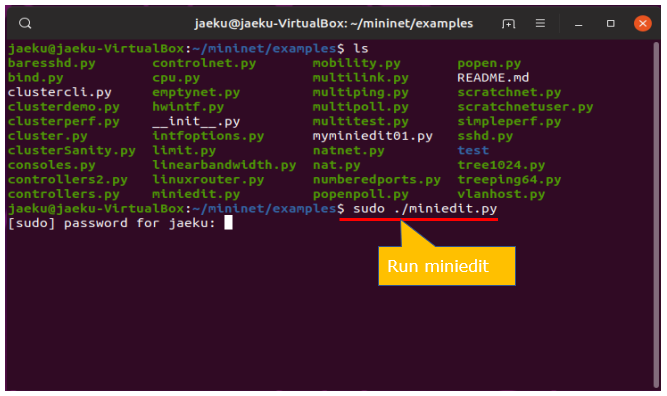Click the multilink.py file name
The image size is (667, 396).
(x=361, y=78)
